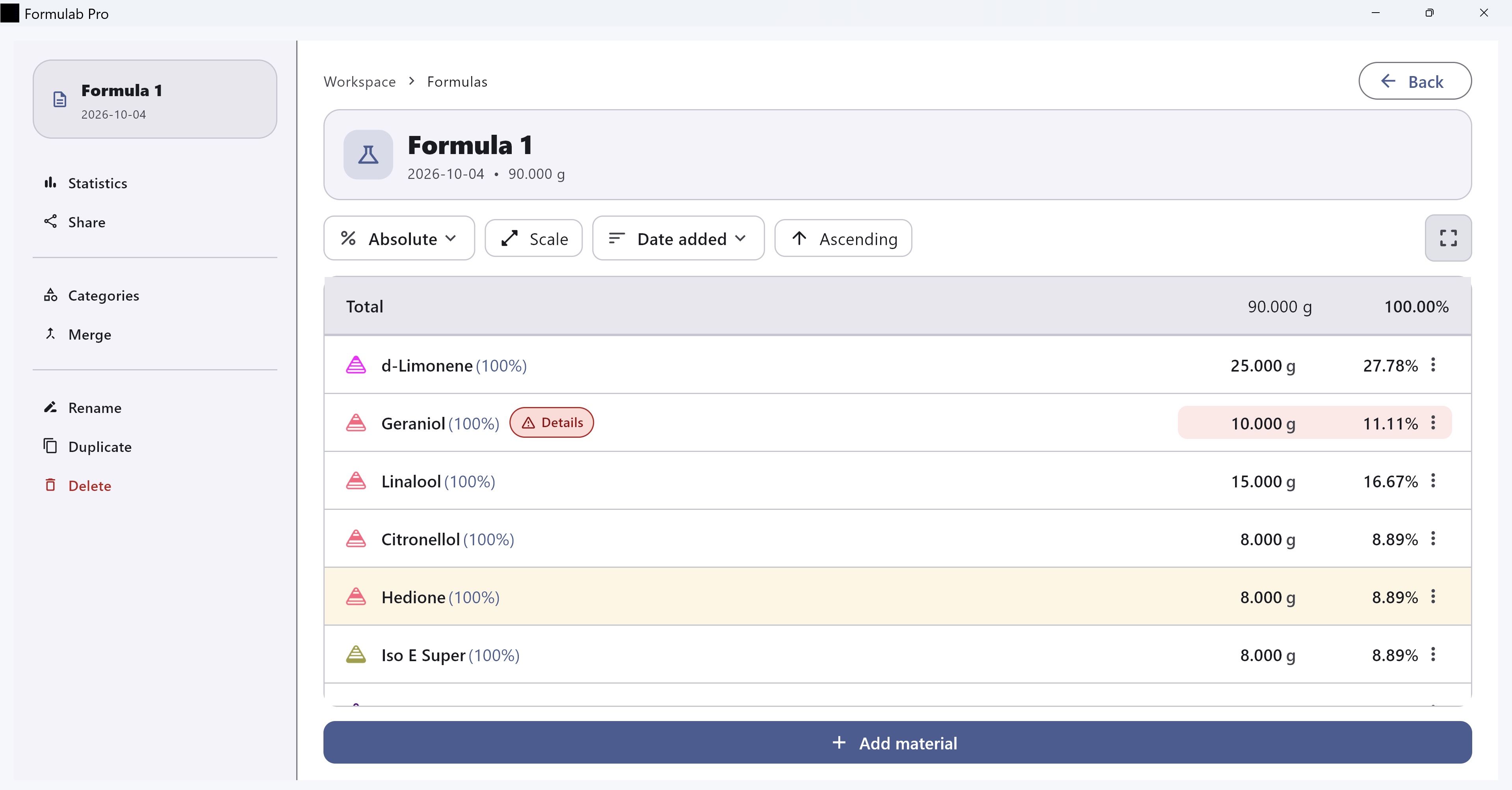Screen dimensions: 1512x790
Task: Click the fullscreen expand icon
Action: click(x=1448, y=238)
